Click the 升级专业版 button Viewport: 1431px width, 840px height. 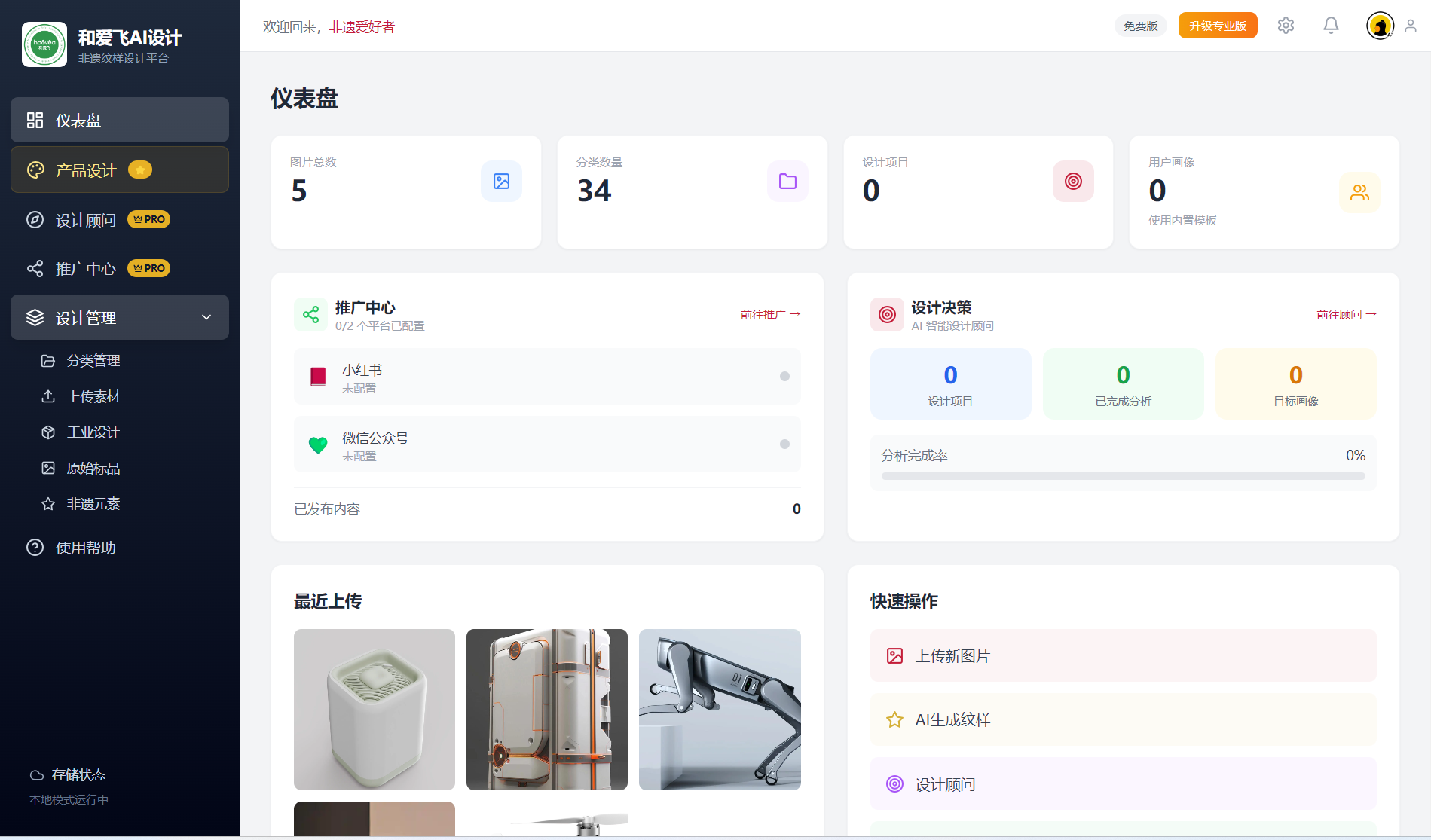[x=1218, y=26]
